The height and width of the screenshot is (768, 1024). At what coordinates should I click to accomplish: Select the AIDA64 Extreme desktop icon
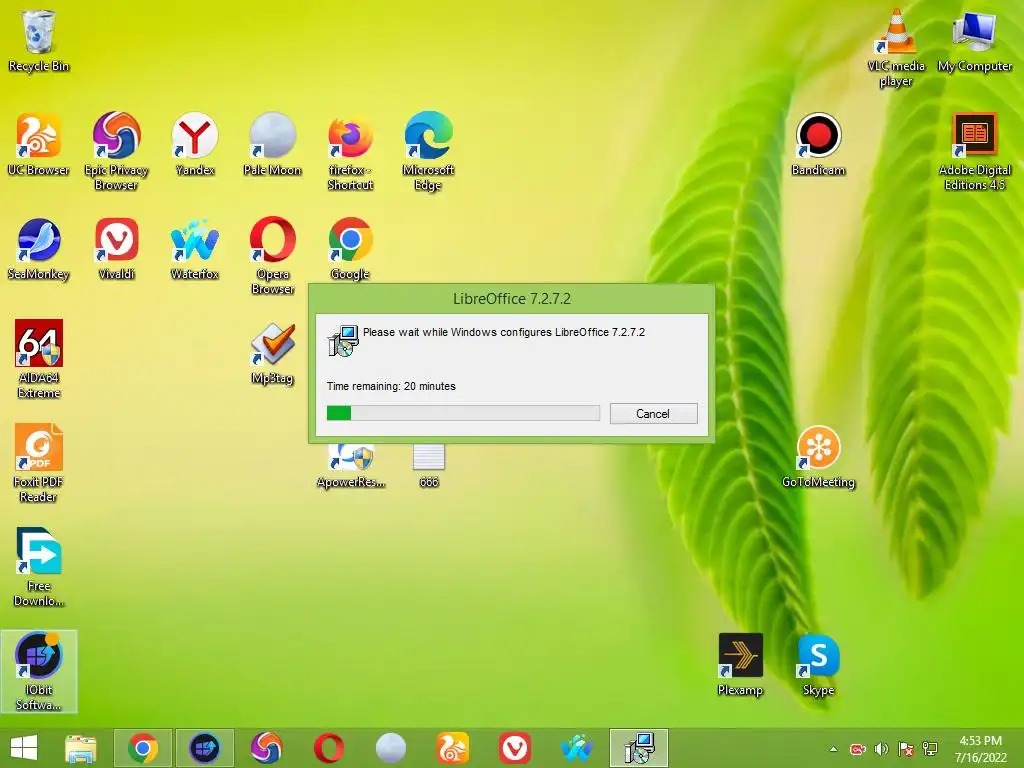(39, 359)
